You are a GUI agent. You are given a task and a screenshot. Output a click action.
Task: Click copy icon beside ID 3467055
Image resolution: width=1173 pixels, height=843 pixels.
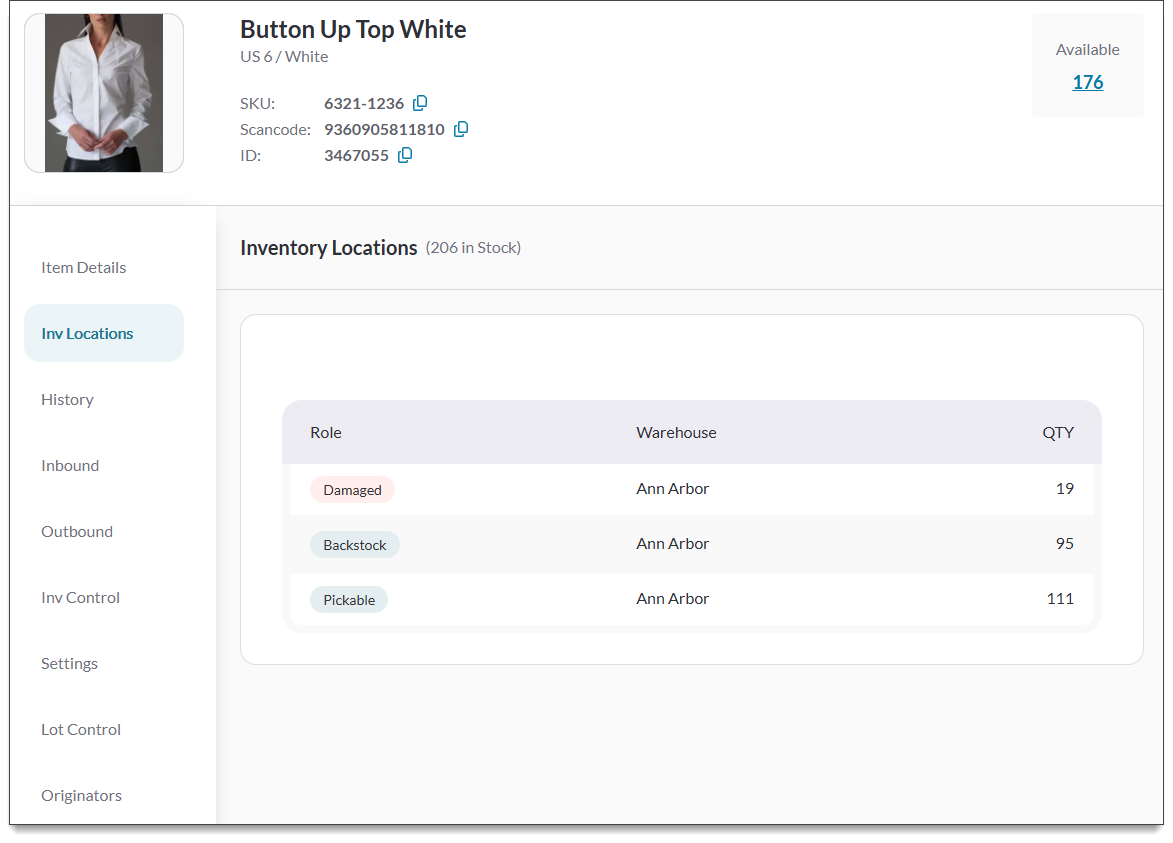coord(405,155)
